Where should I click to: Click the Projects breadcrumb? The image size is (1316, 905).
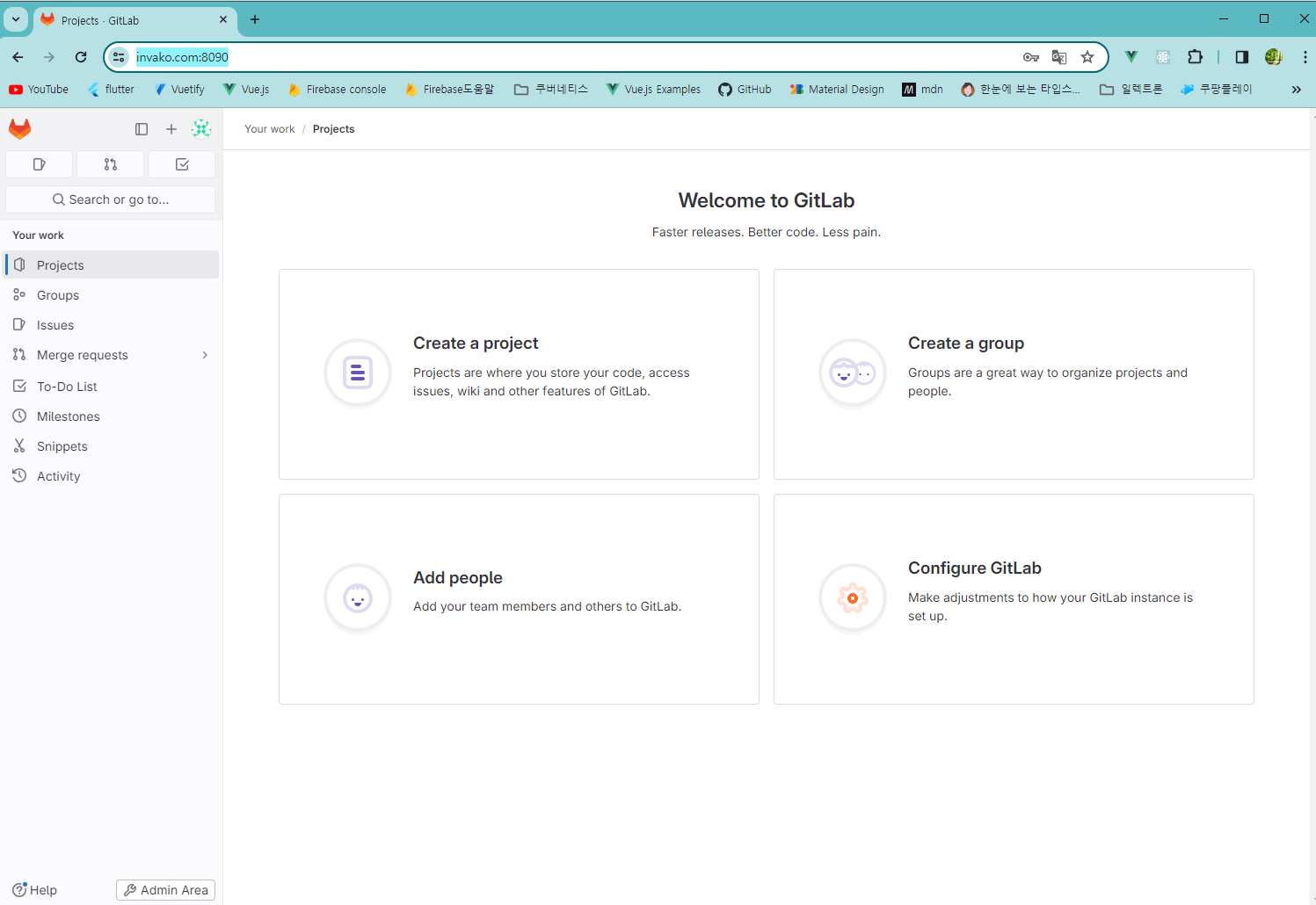(x=334, y=129)
